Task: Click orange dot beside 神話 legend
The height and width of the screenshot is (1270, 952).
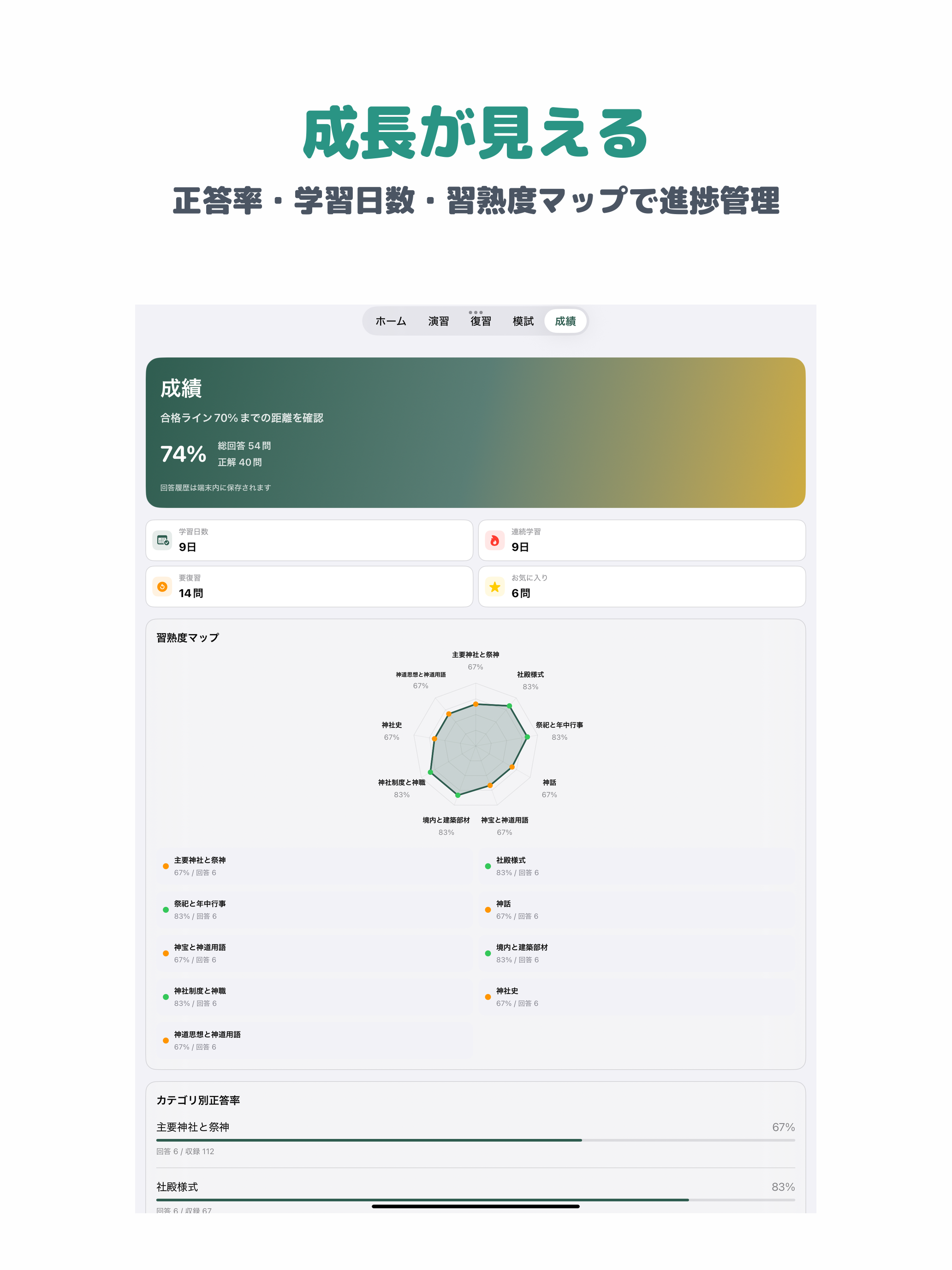Action: pos(488,910)
